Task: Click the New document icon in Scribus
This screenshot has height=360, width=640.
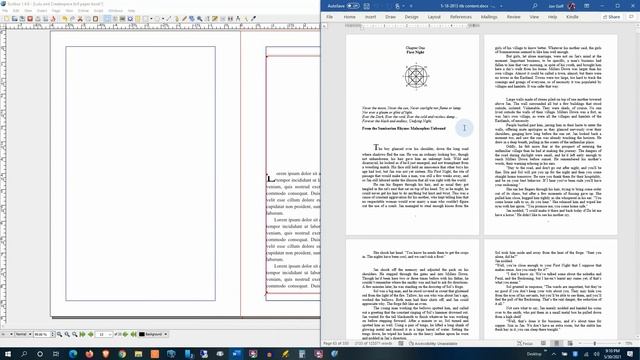Action: coord(7,18)
